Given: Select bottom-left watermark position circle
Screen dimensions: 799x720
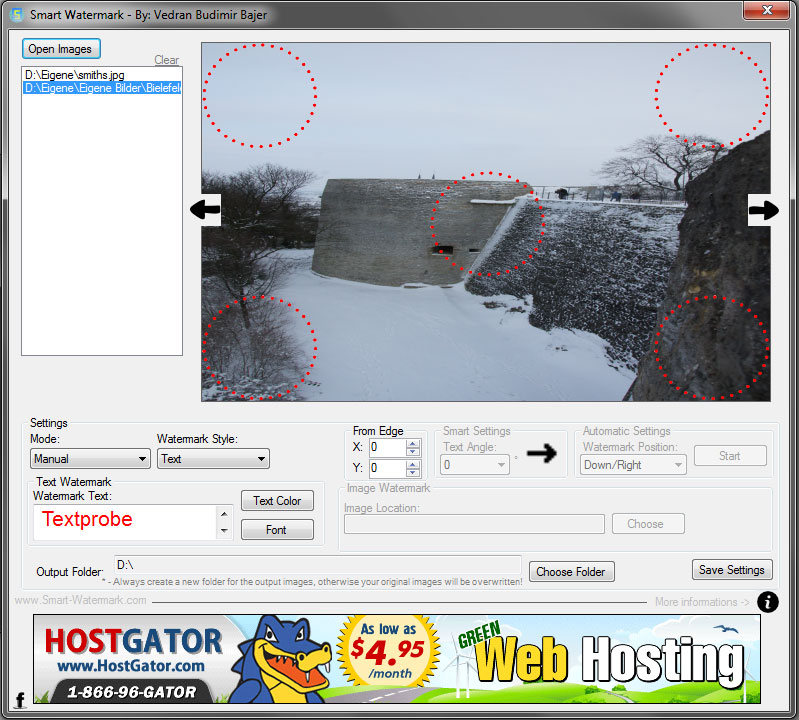Looking at the screenshot, I should 260,348.
